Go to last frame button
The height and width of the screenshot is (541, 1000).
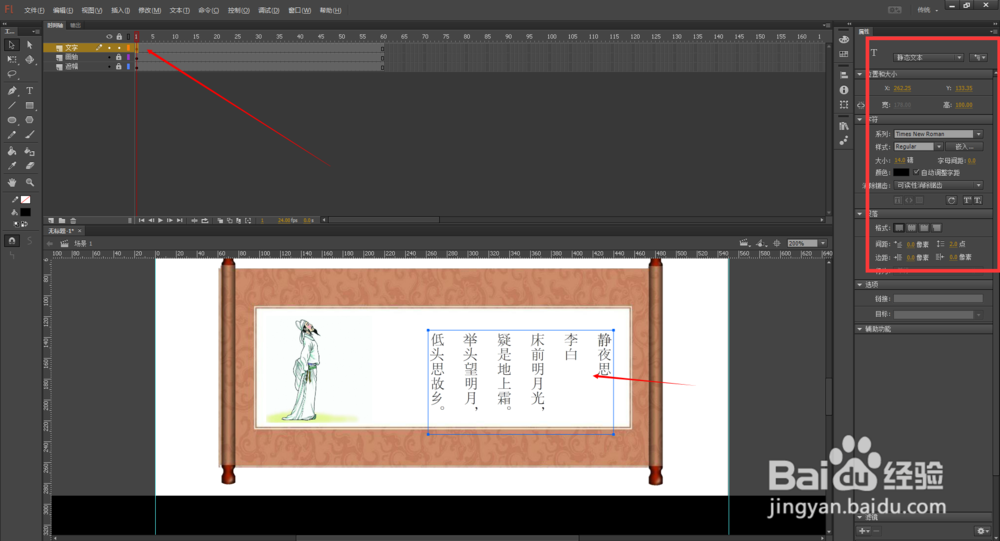180,220
